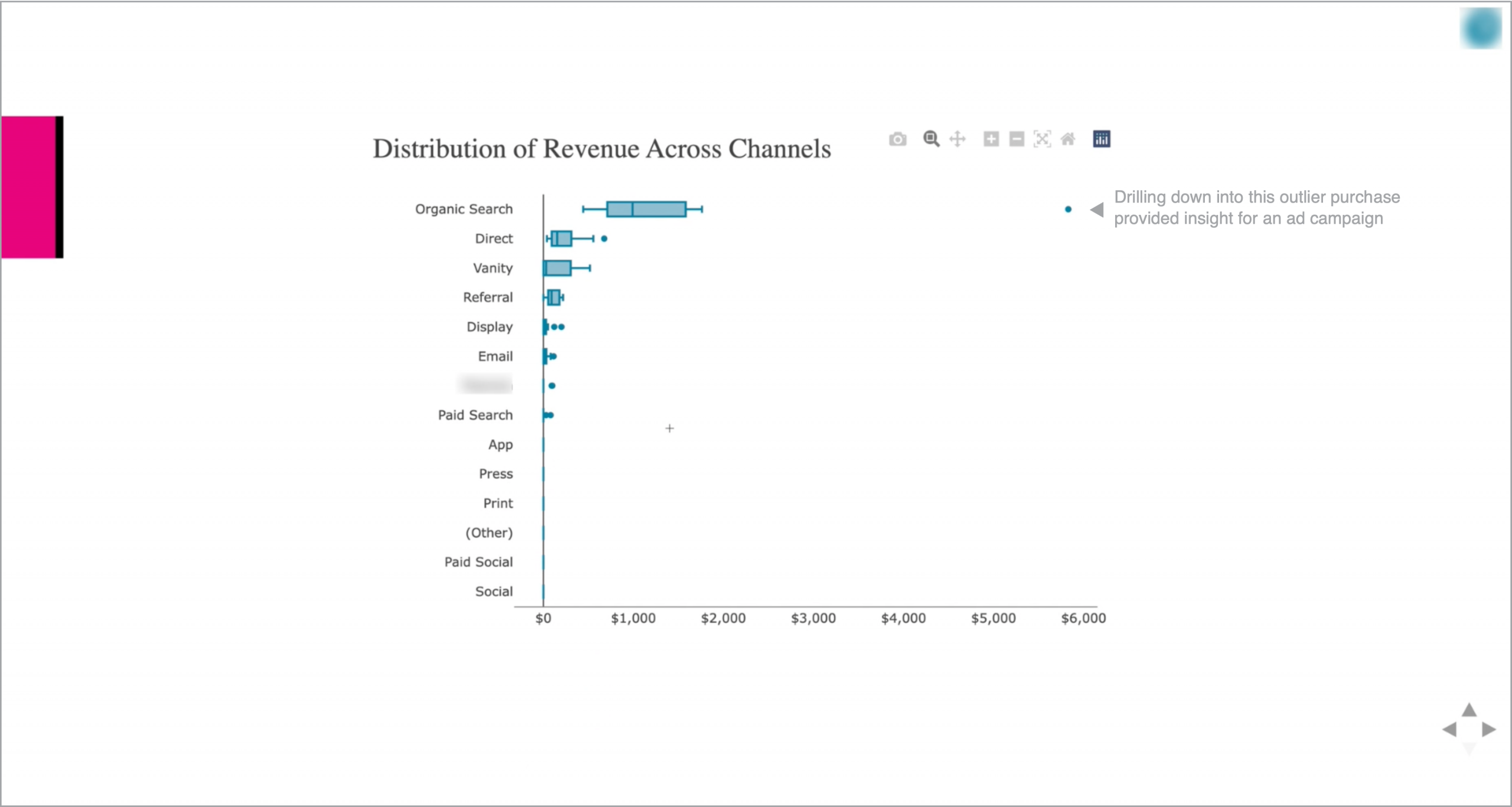Click the Zoom out minus button
Viewport: 1512px width, 807px height.
[x=1016, y=139]
